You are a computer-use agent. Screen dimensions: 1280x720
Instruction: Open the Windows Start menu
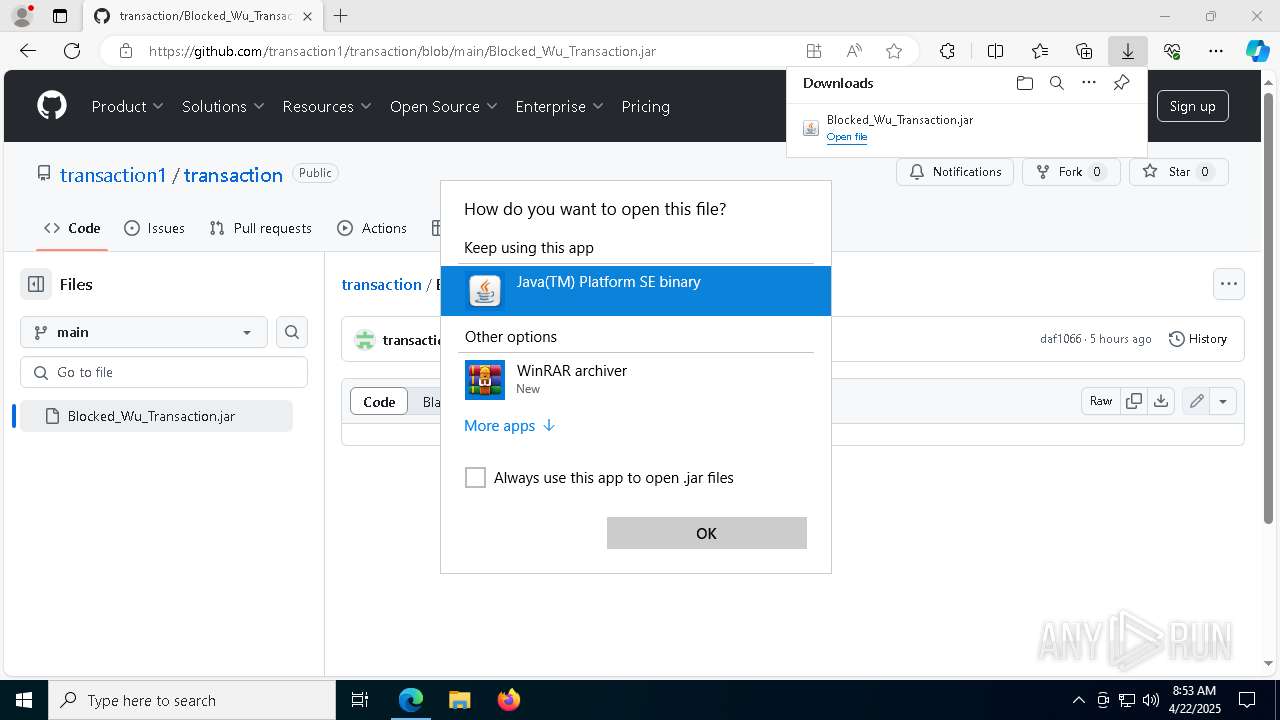(x=24, y=700)
